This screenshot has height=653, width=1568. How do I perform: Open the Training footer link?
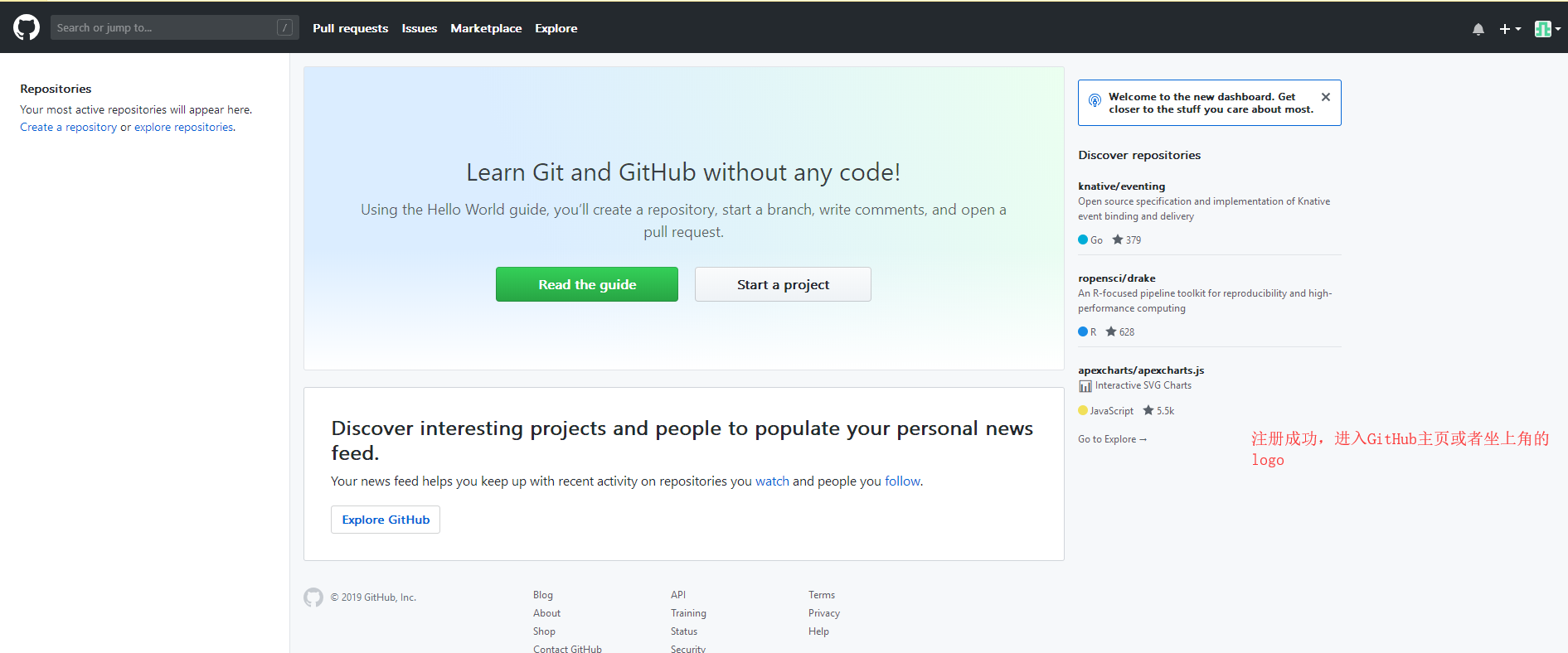click(x=688, y=613)
